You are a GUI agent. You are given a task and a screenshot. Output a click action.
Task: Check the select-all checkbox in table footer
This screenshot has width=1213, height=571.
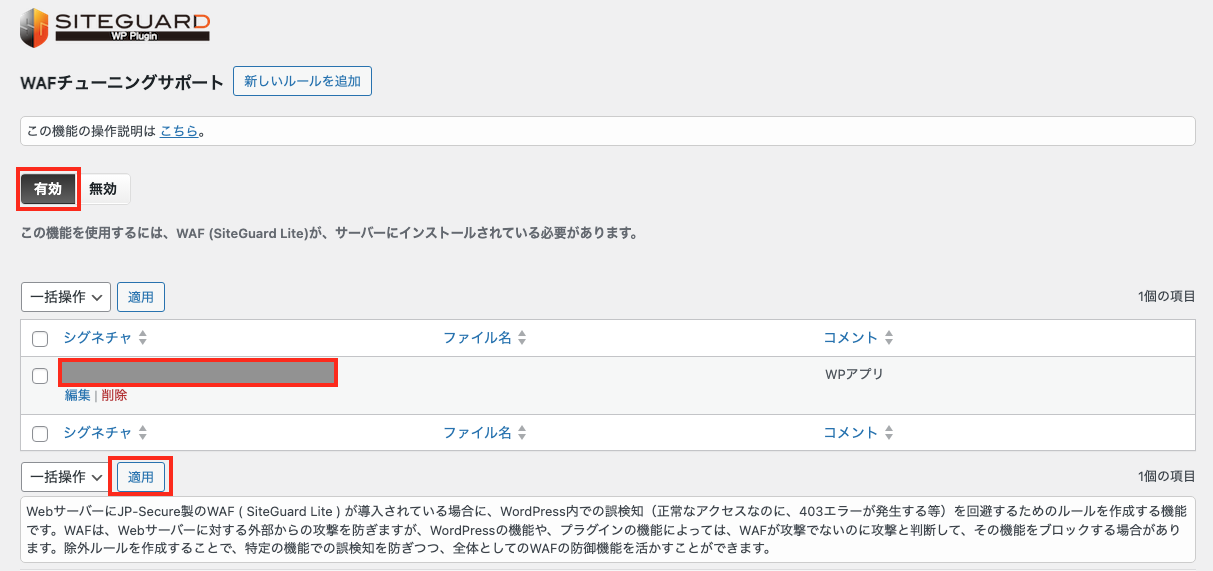[40, 434]
